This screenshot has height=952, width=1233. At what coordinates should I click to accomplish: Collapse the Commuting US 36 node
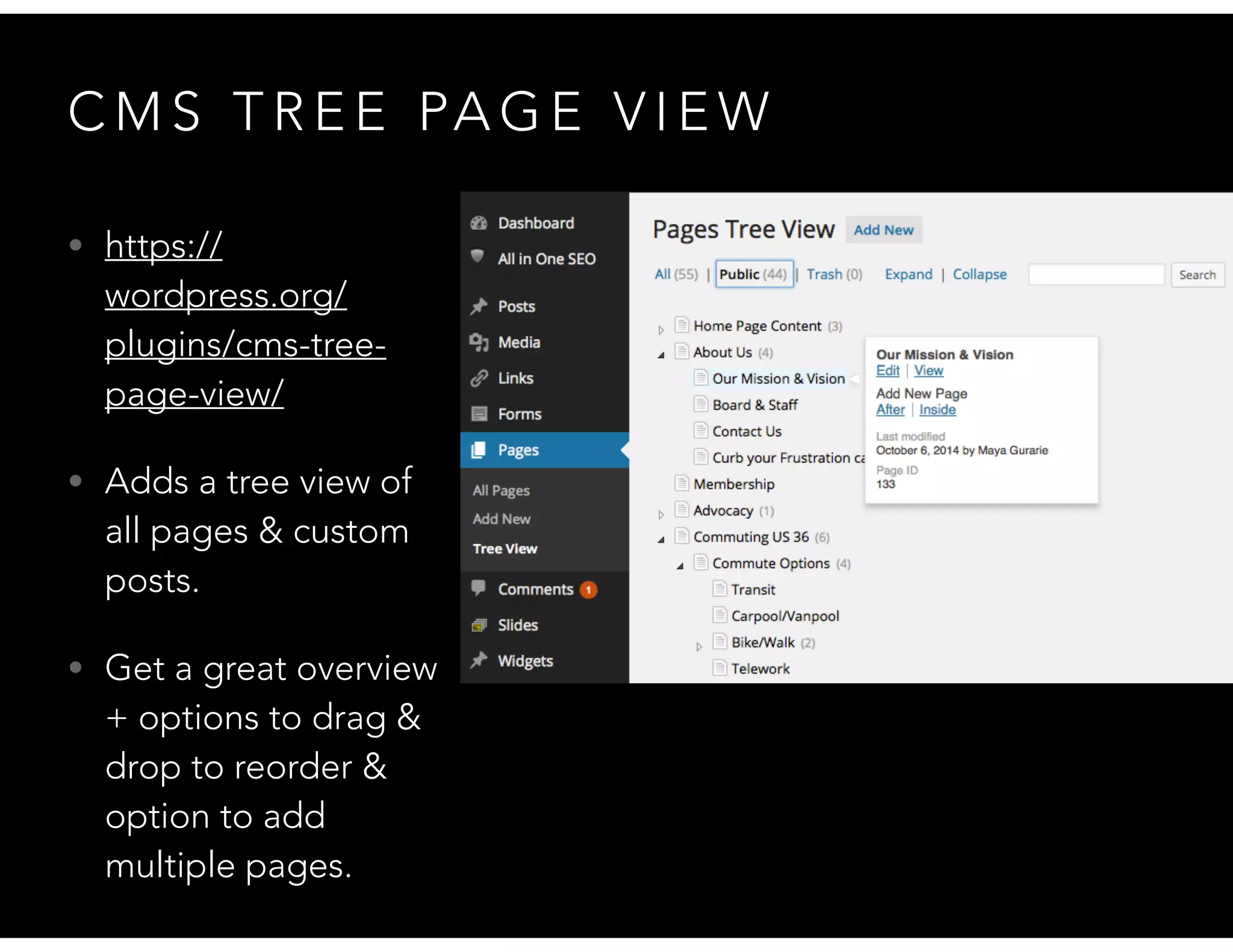pos(661,540)
